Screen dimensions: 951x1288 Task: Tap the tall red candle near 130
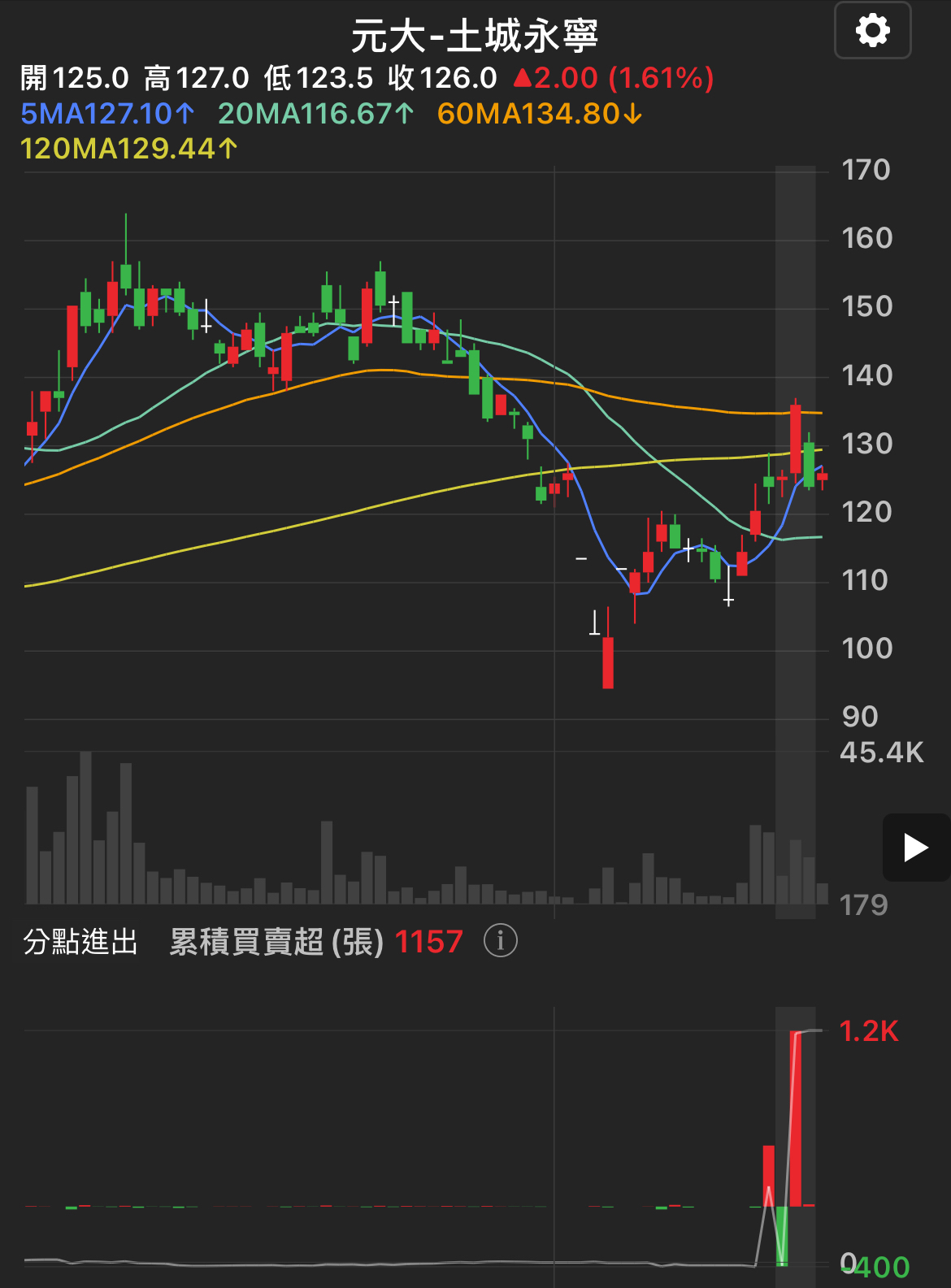[796, 439]
